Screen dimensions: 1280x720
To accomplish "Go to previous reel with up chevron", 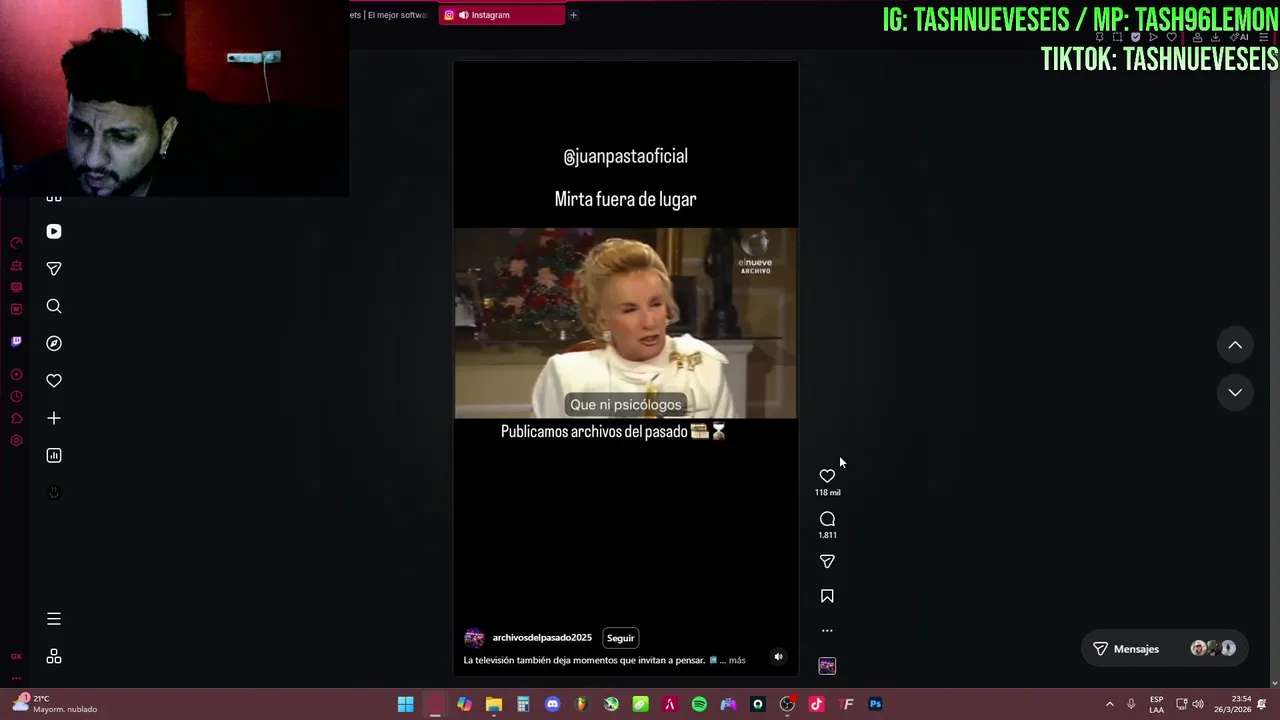I will (1235, 345).
